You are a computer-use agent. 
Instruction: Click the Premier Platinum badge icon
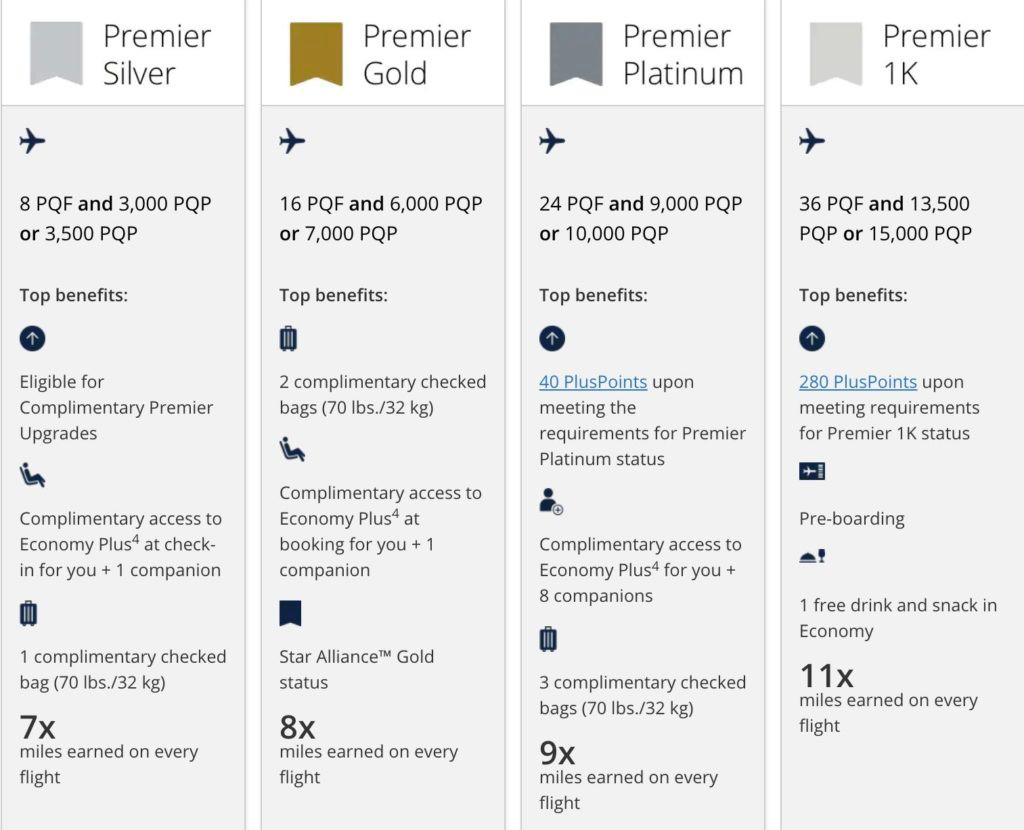tap(576, 53)
